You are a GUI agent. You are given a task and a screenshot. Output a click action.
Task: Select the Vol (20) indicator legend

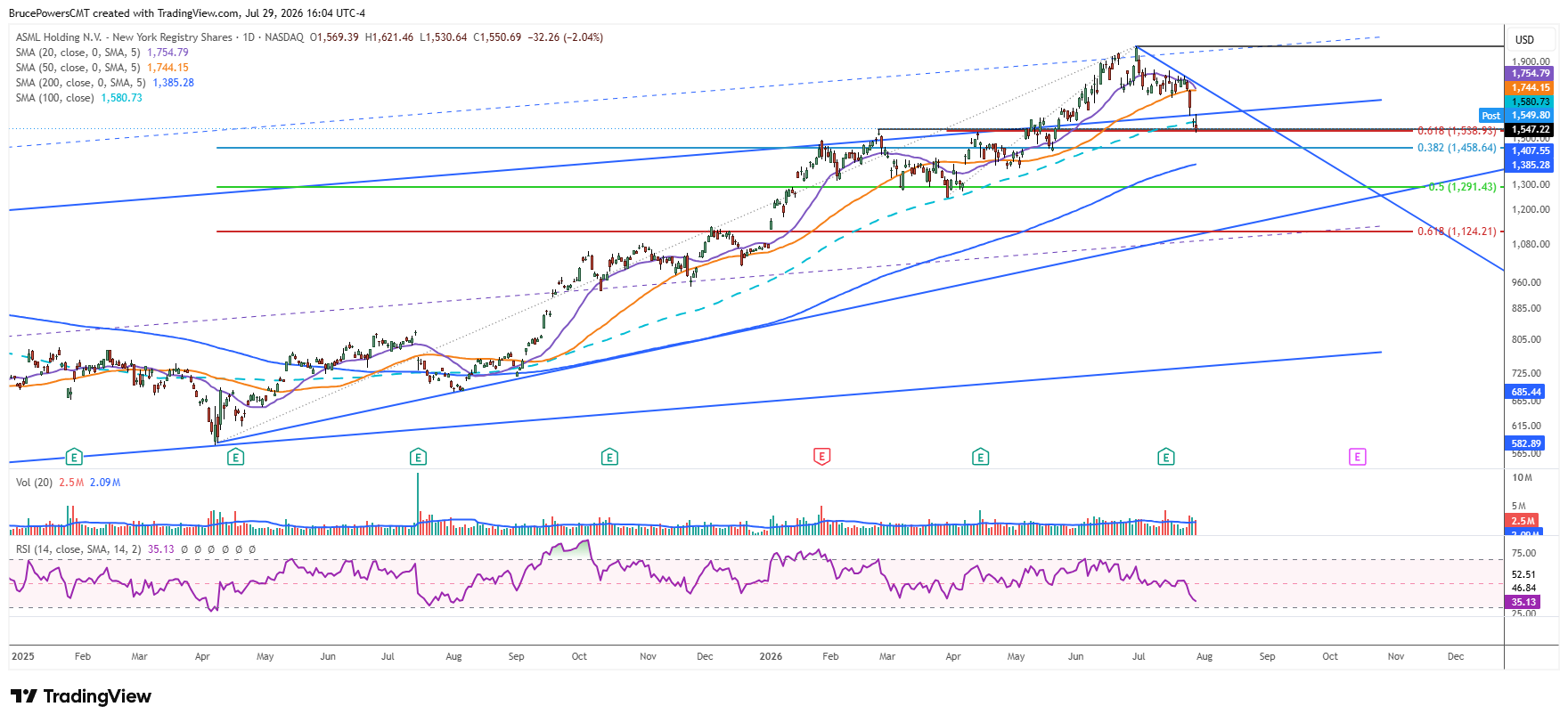click(35, 483)
